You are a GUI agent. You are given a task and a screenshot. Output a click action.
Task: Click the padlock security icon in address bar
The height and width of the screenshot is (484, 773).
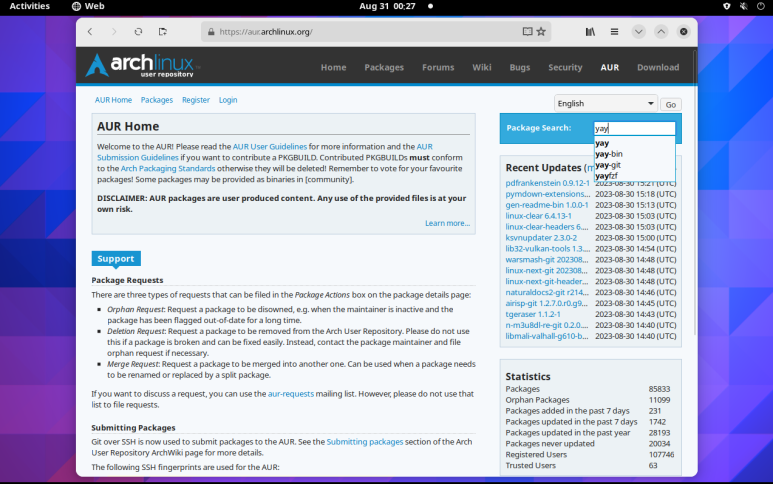pyautogui.click(x=211, y=32)
